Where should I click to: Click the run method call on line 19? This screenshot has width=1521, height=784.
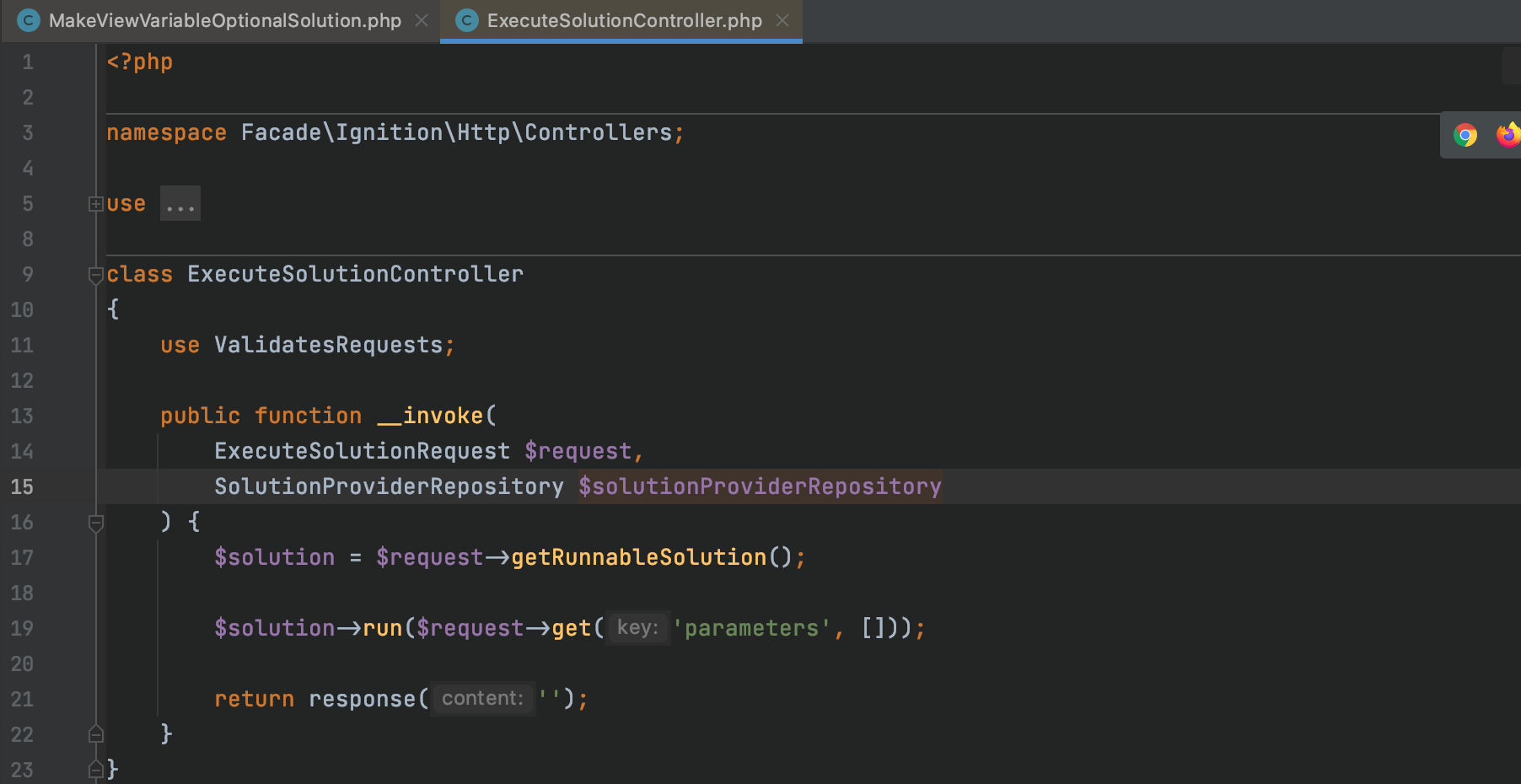[x=382, y=629]
